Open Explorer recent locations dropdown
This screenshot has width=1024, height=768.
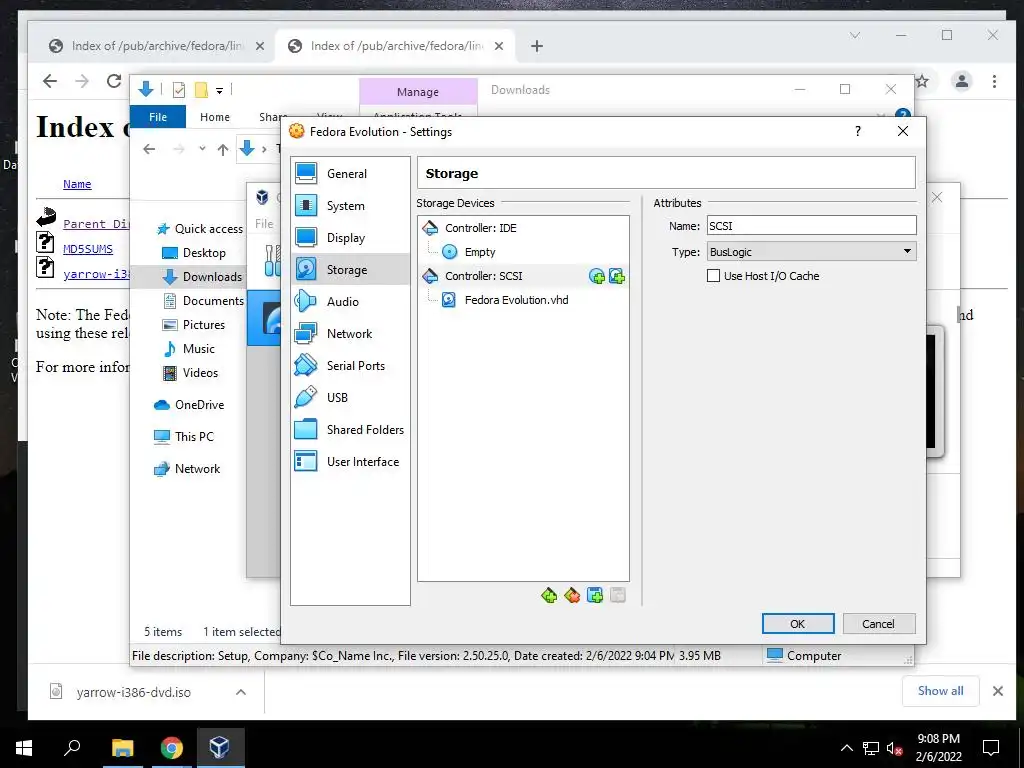[202, 149]
